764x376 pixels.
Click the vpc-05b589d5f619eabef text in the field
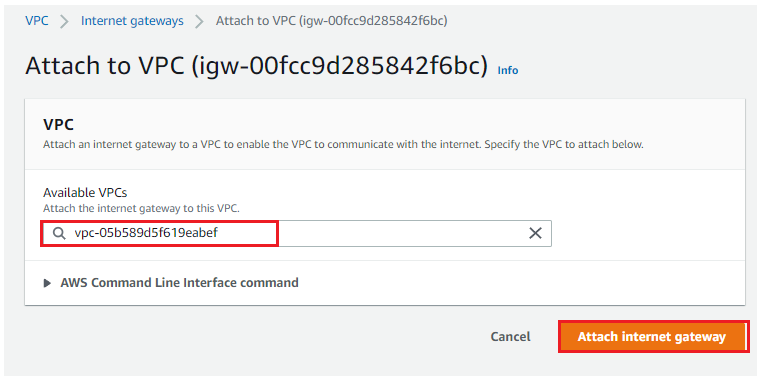[146, 233]
